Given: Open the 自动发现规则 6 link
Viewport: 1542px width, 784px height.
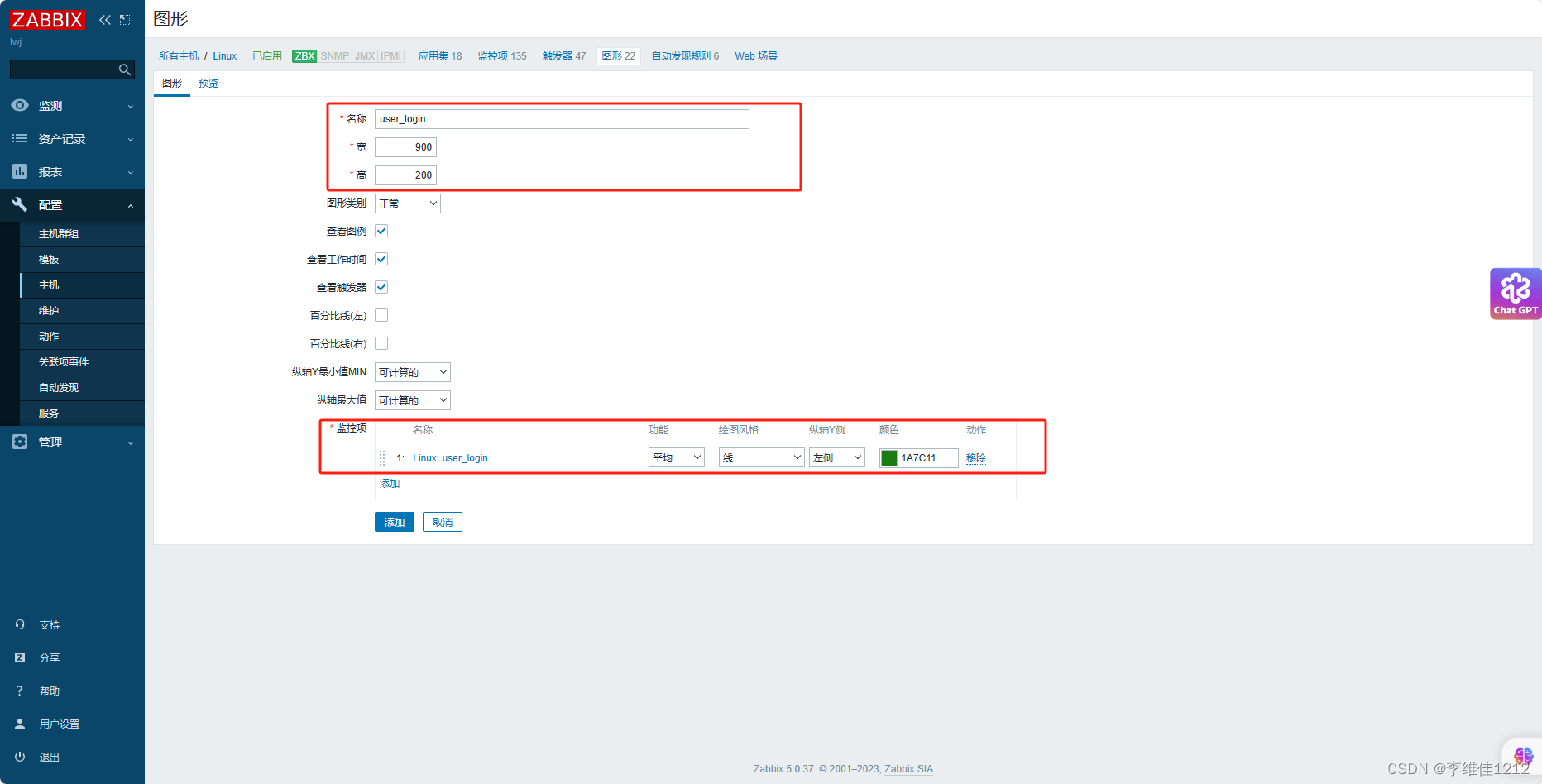Looking at the screenshot, I should pyautogui.click(x=685, y=56).
